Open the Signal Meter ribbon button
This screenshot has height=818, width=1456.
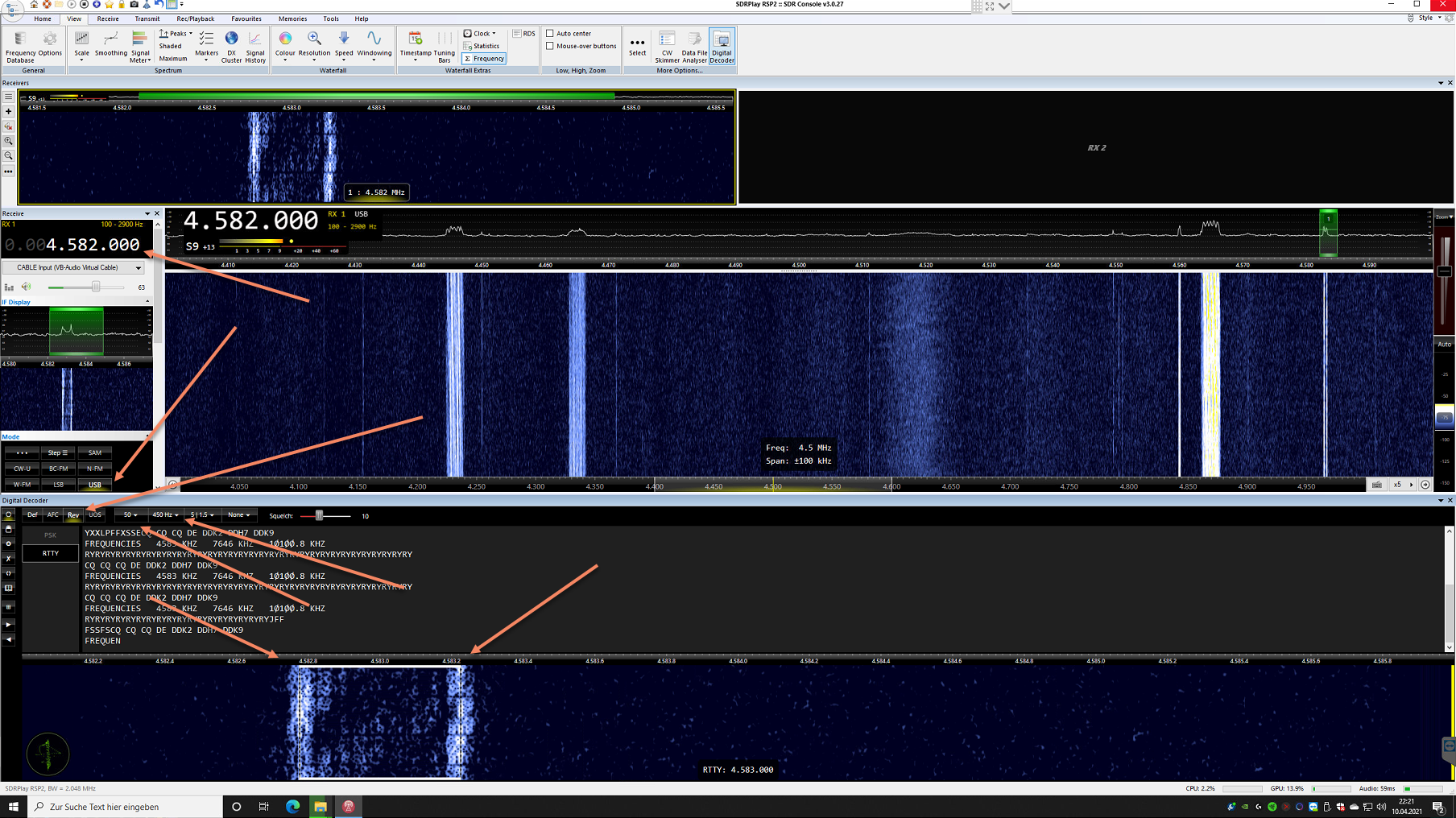pos(140,47)
